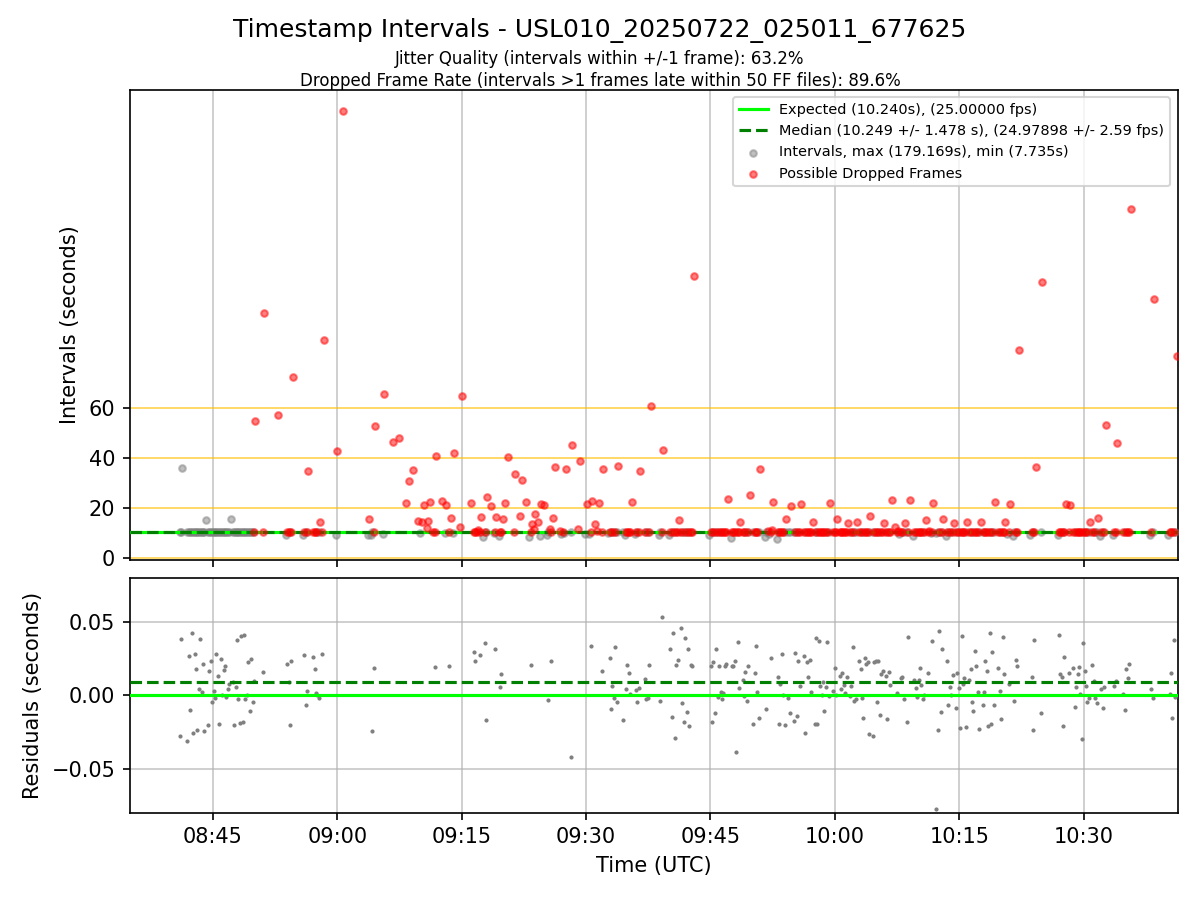Click the x-axis tick label '08:45'
The width and height of the screenshot is (1200, 900).
pos(212,835)
